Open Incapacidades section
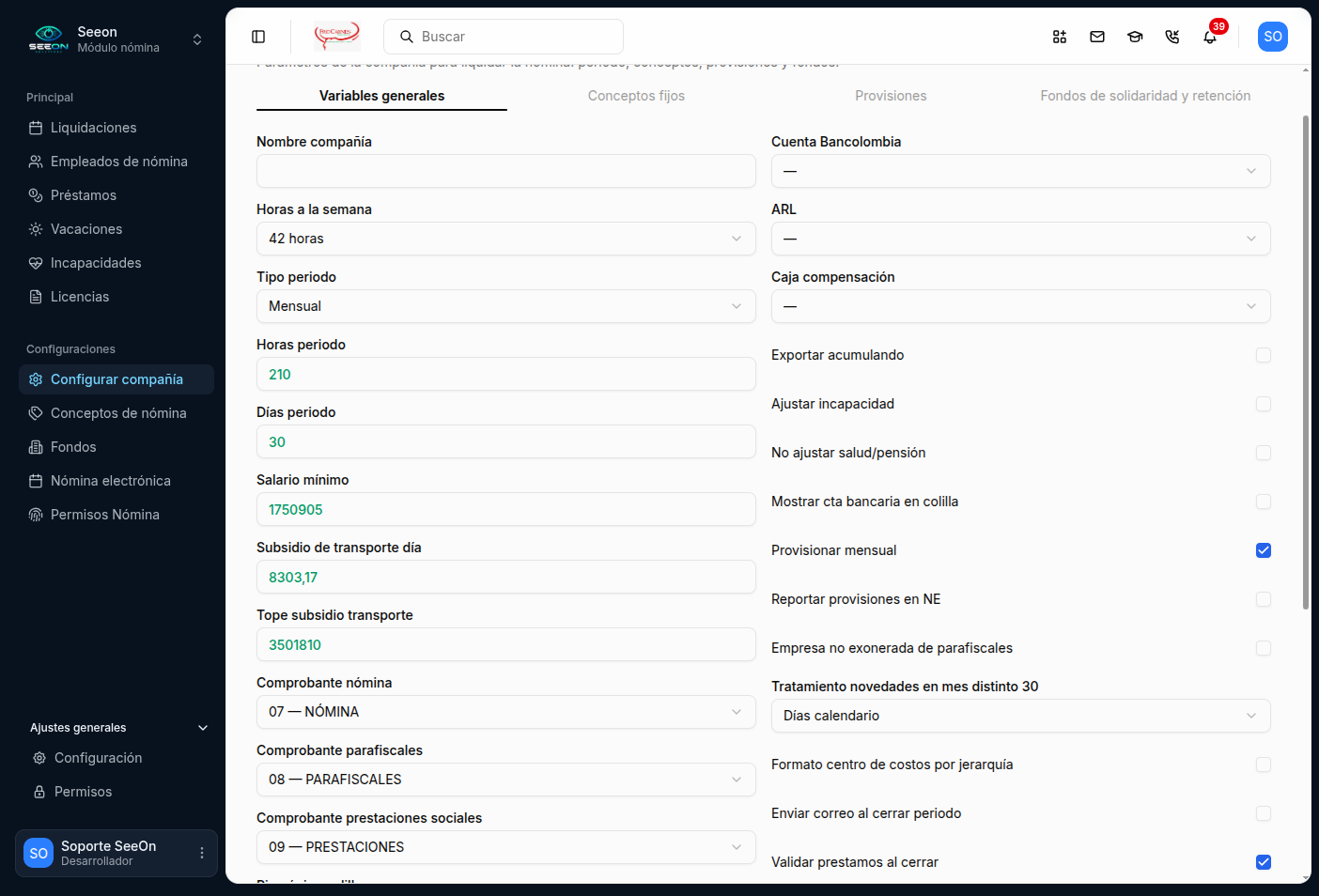The image size is (1319, 896). (116, 263)
